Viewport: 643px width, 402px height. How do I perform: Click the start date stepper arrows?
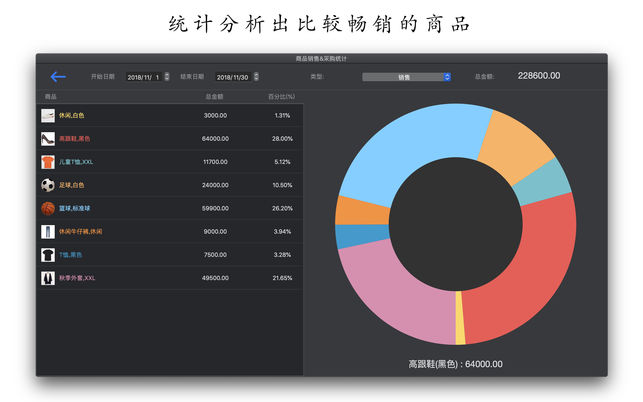(x=167, y=77)
